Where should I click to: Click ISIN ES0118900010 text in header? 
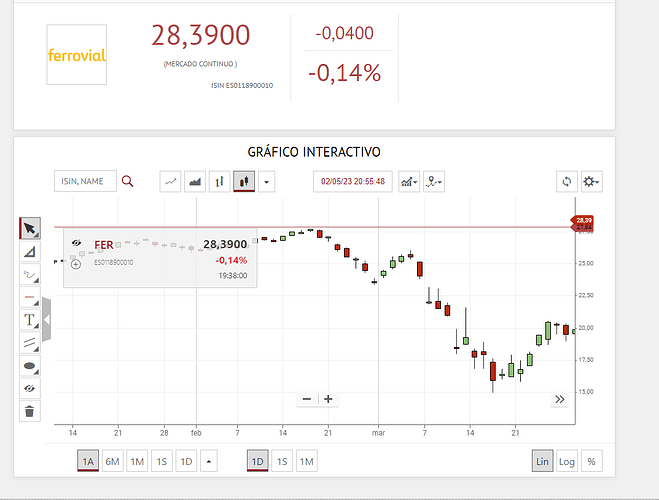click(x=242, y=85)
